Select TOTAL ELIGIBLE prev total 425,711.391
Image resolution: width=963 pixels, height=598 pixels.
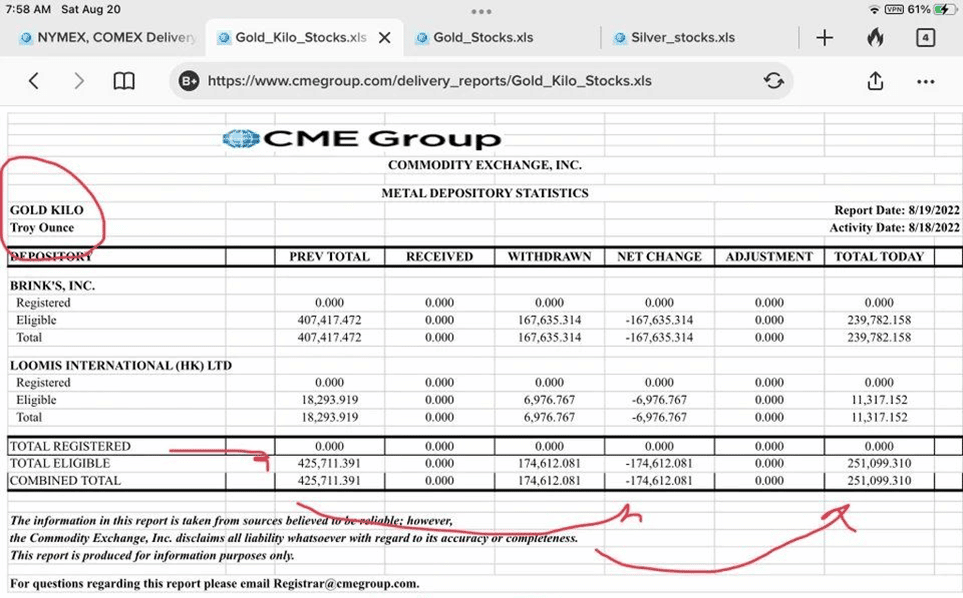click(329, 464)
